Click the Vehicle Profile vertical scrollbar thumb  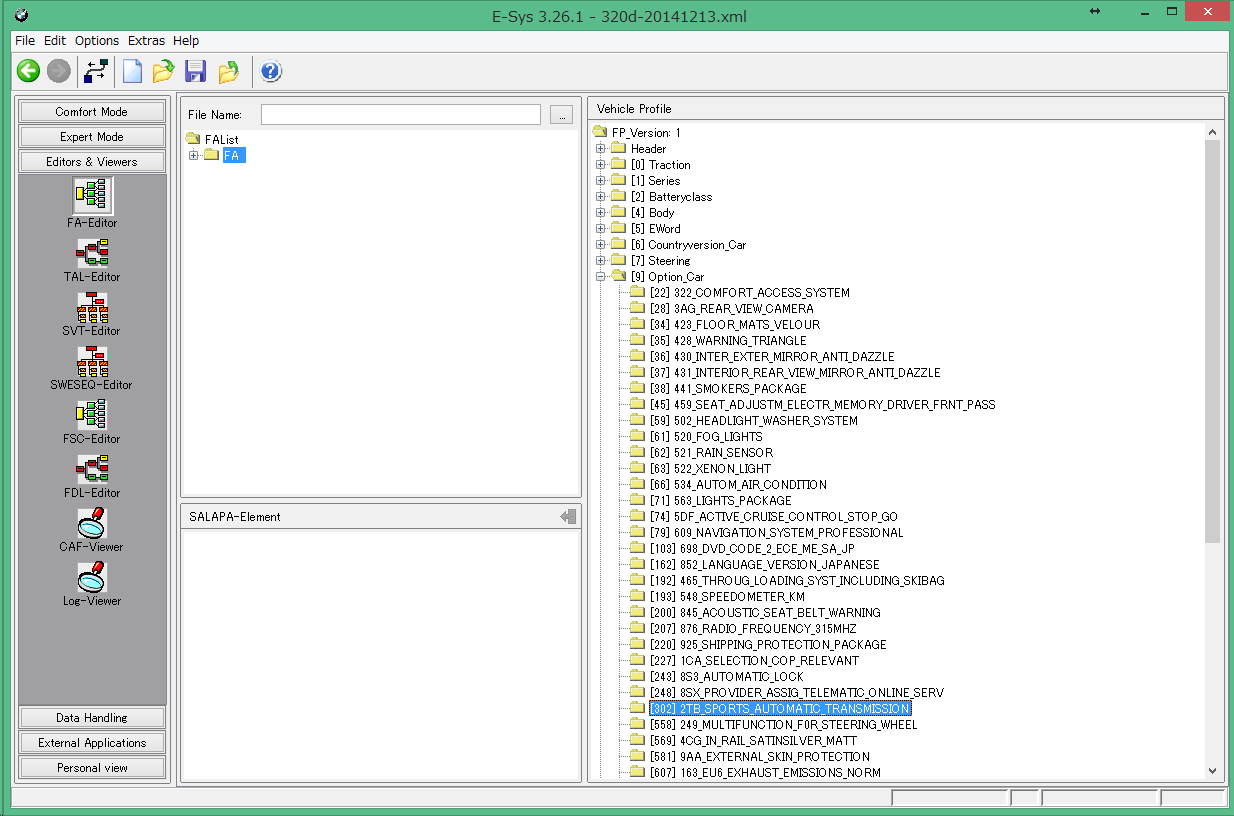coord(1213,341)
